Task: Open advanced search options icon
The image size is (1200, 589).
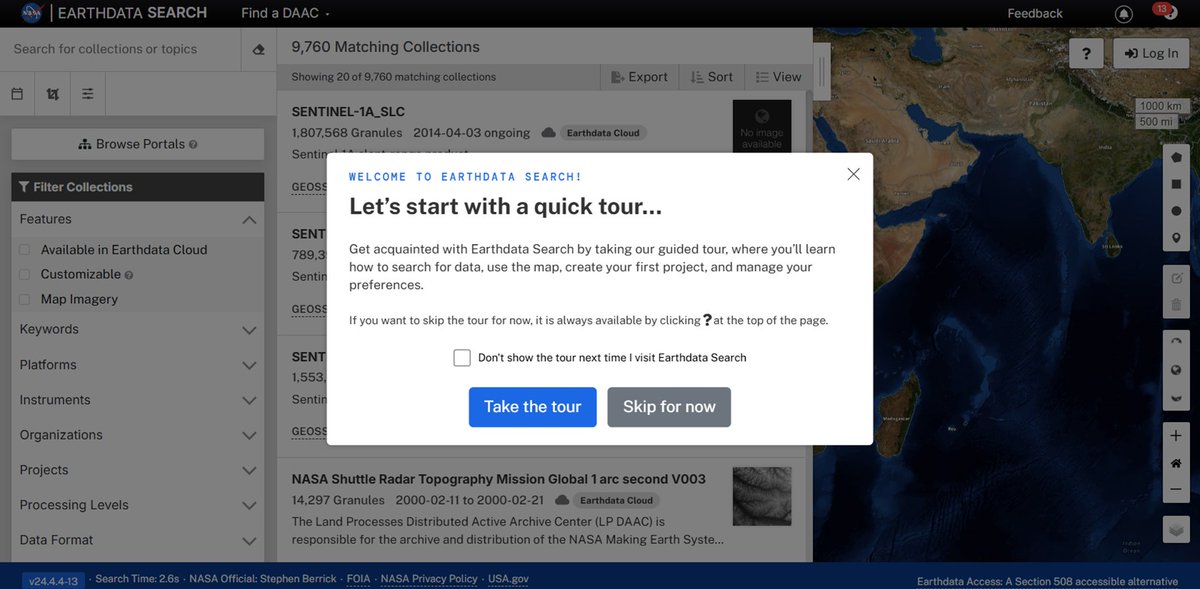Action: (88, 92)
